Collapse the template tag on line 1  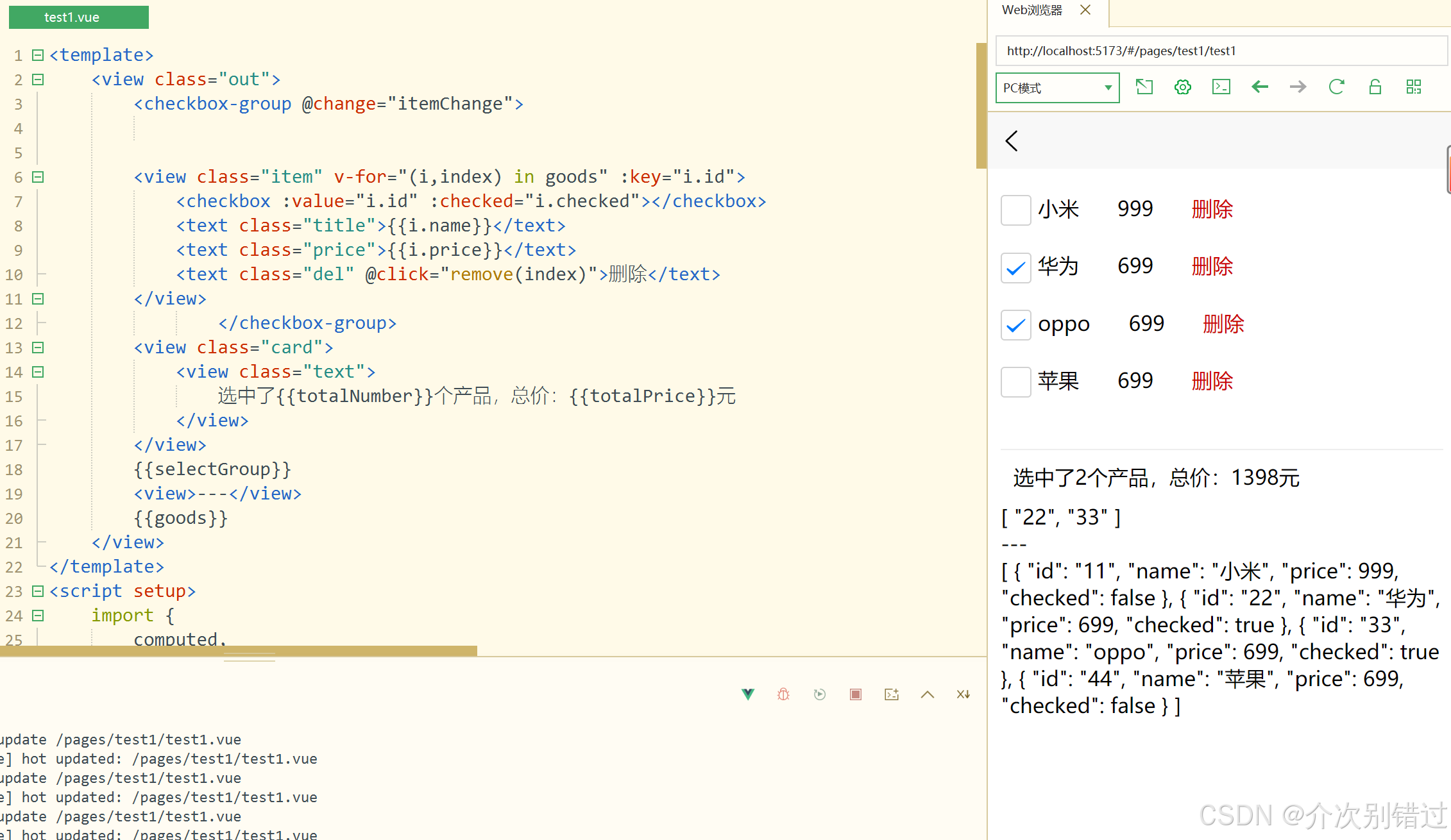[x=38, y=55]
